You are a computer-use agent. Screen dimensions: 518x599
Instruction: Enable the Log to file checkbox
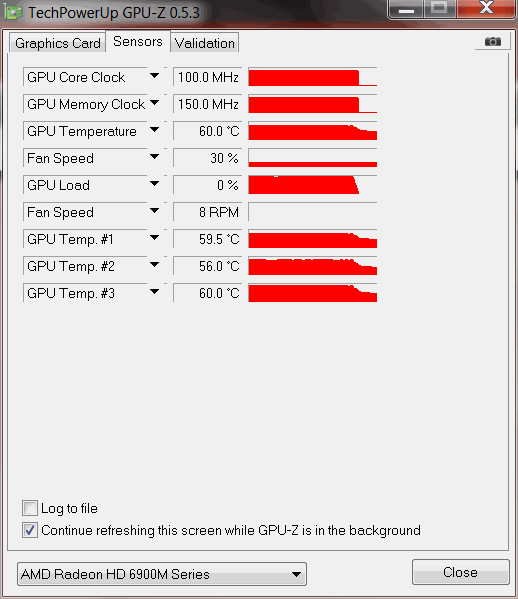pos(30,508)
